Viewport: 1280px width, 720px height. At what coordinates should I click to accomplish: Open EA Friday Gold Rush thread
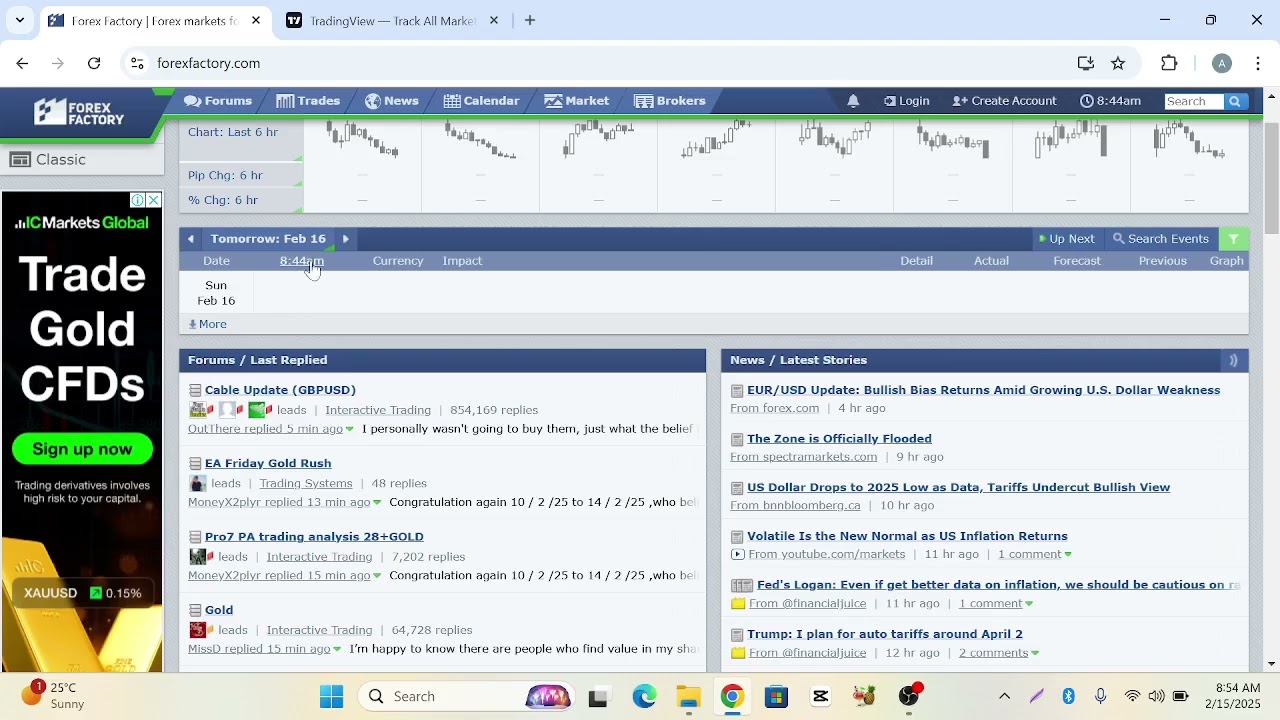coord(268,463)
